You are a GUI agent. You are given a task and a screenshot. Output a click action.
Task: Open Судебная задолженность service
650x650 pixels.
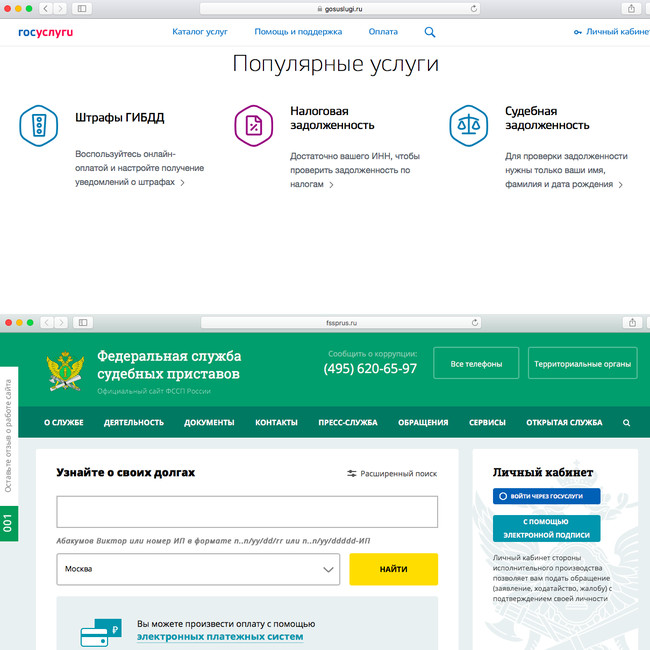[x=547, y=118]
